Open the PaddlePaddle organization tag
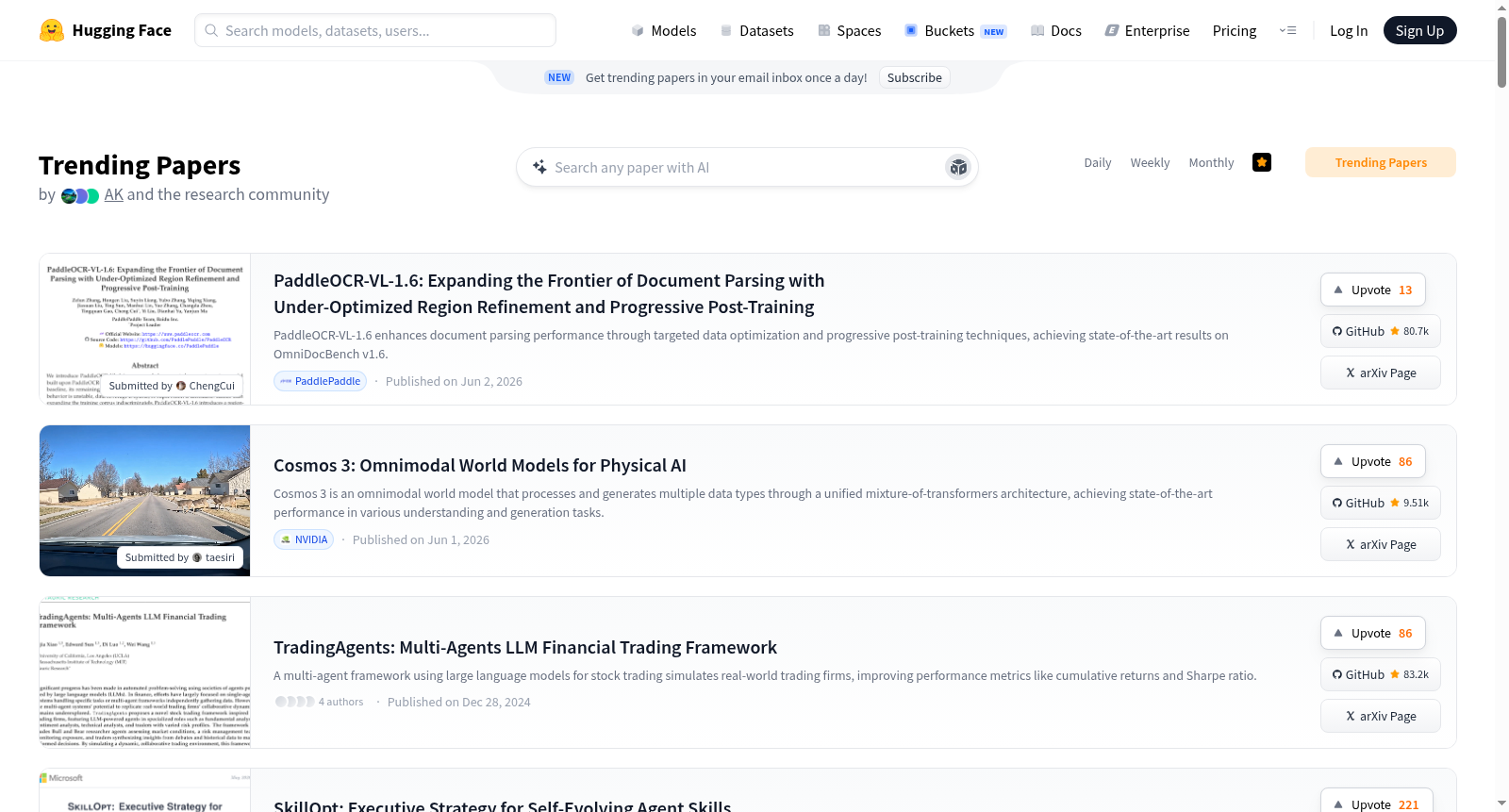Screen dimensions: 1509x812 [x=320, y=381]
